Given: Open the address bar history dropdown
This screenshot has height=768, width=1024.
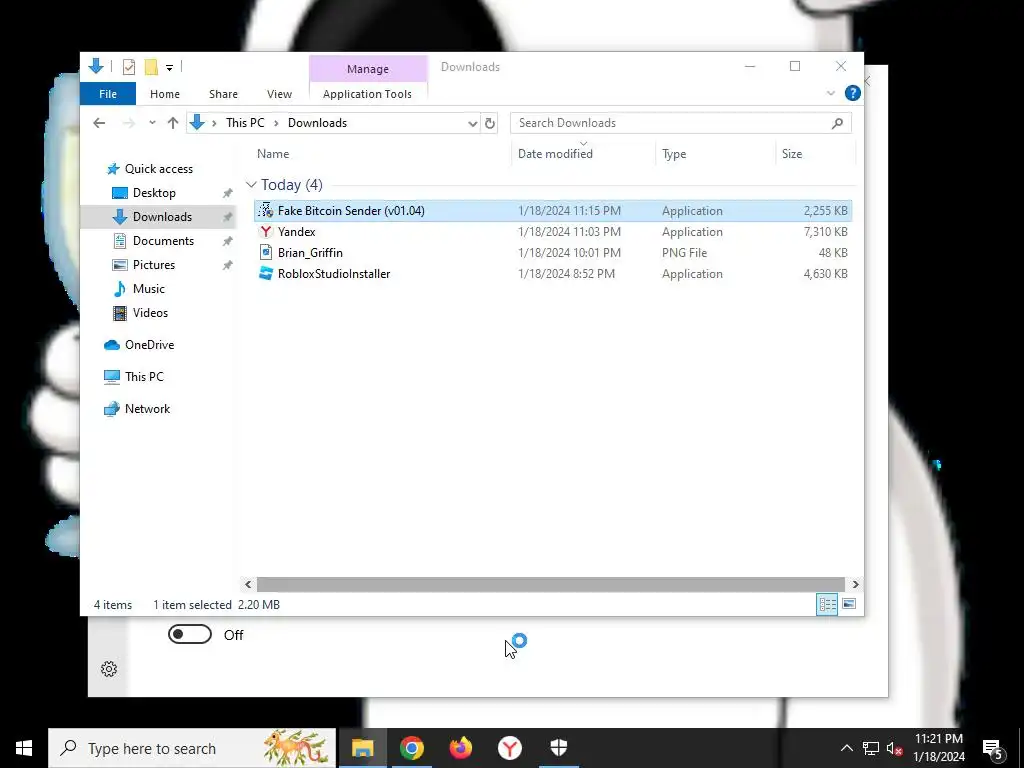Looking at the screenshot, I should (x=473, y=123).
